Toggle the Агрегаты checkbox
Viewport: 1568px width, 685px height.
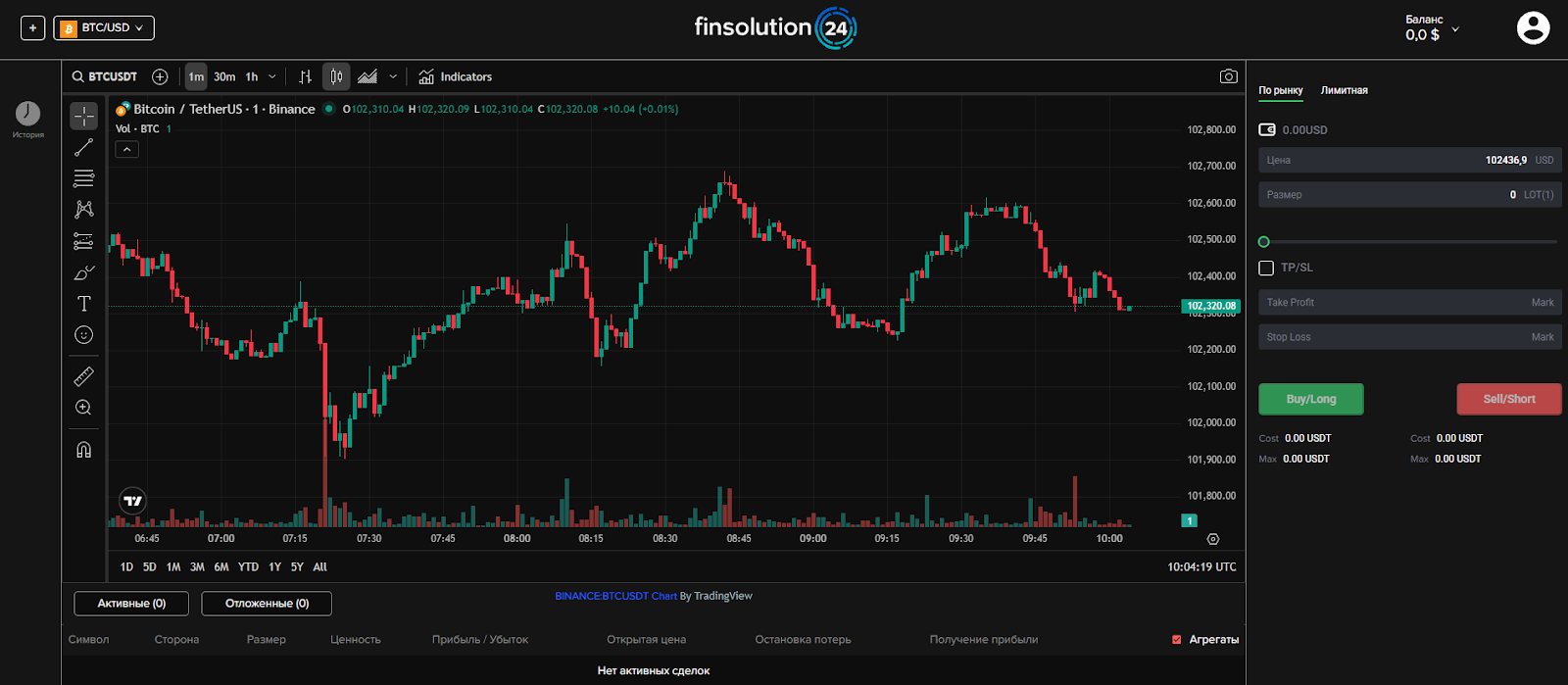coord(1177,640)
